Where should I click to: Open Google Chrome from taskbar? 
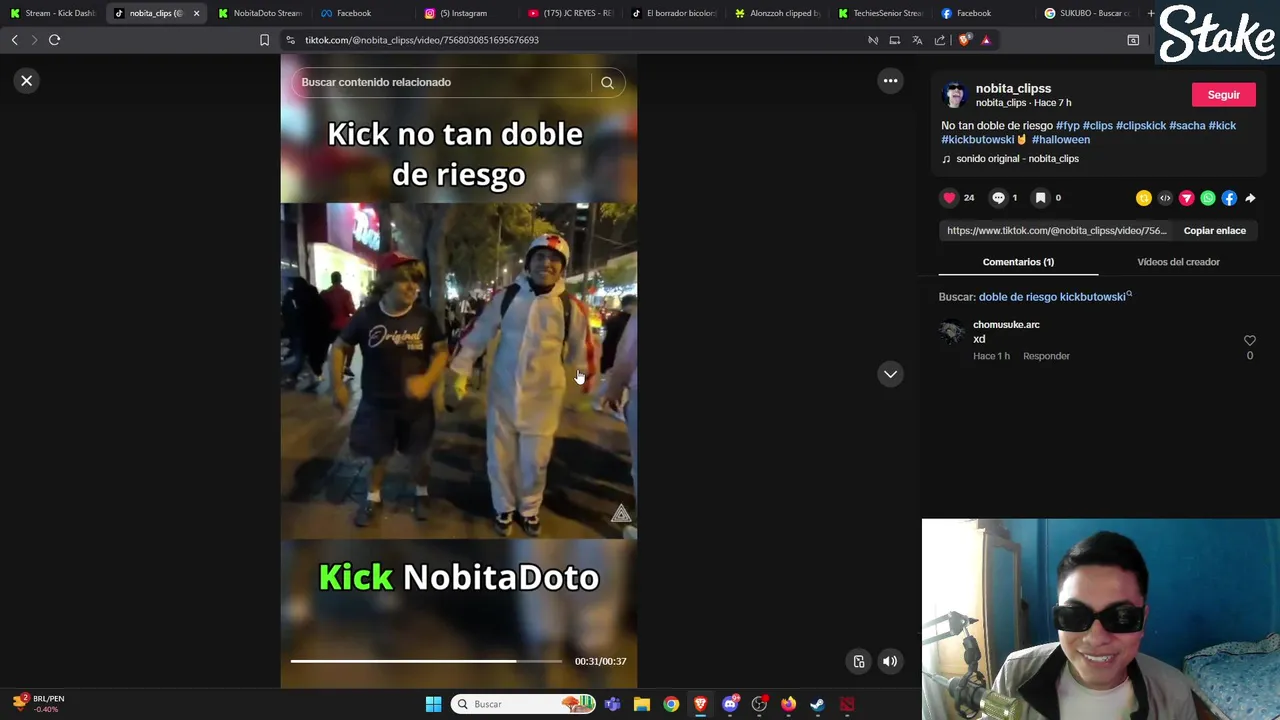(x=671, y=704)
